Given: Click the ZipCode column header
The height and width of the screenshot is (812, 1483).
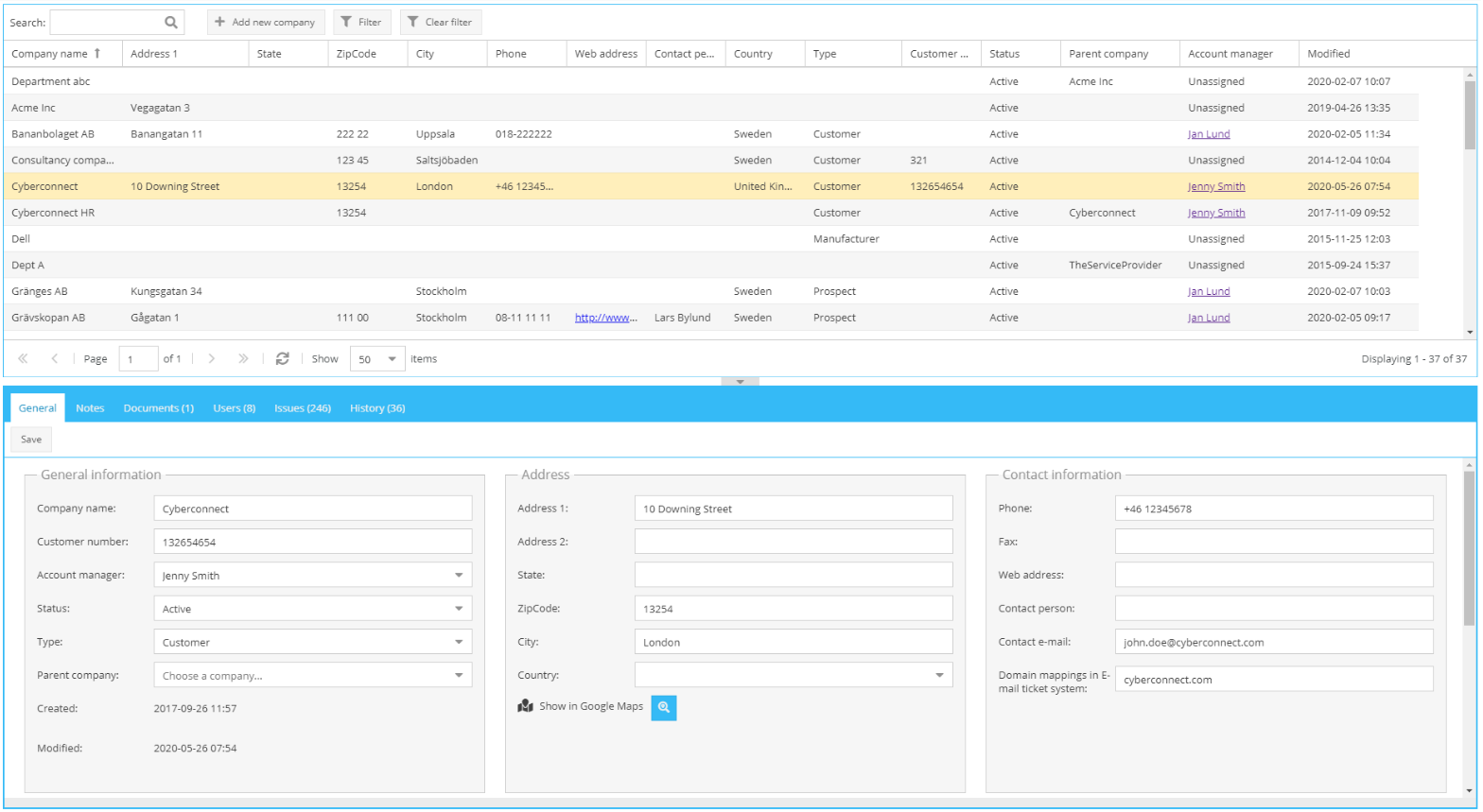Looking at the screenshot, I should coord(368,54).
